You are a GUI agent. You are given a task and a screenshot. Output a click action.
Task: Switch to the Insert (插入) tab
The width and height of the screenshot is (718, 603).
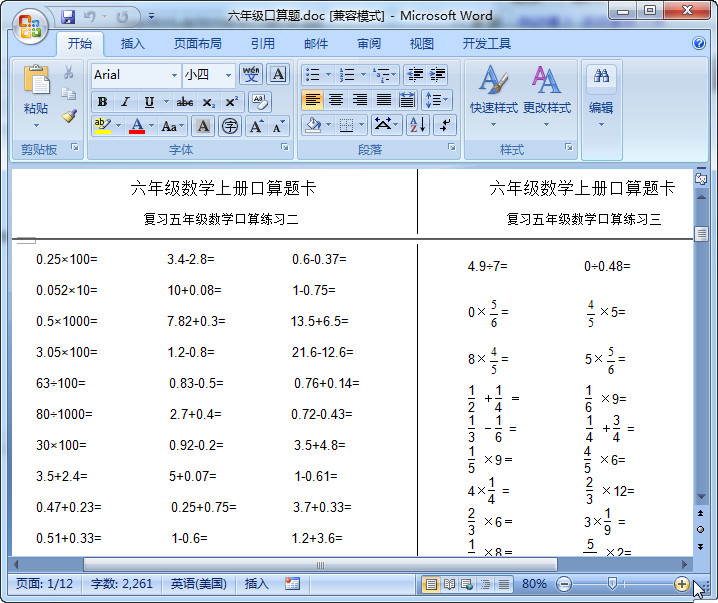[133, 43]
